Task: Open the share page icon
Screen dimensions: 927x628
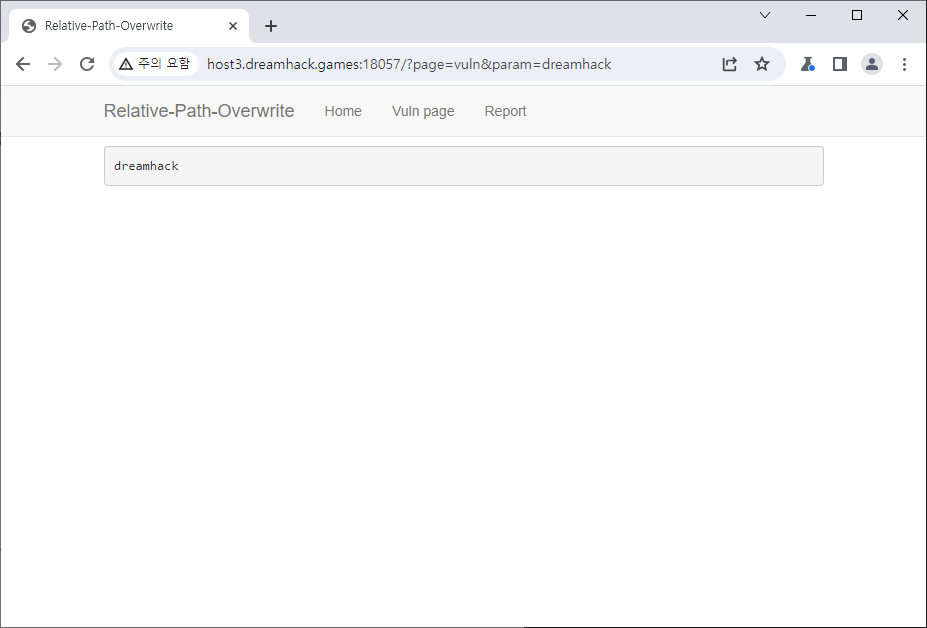Action: (730, 64)
